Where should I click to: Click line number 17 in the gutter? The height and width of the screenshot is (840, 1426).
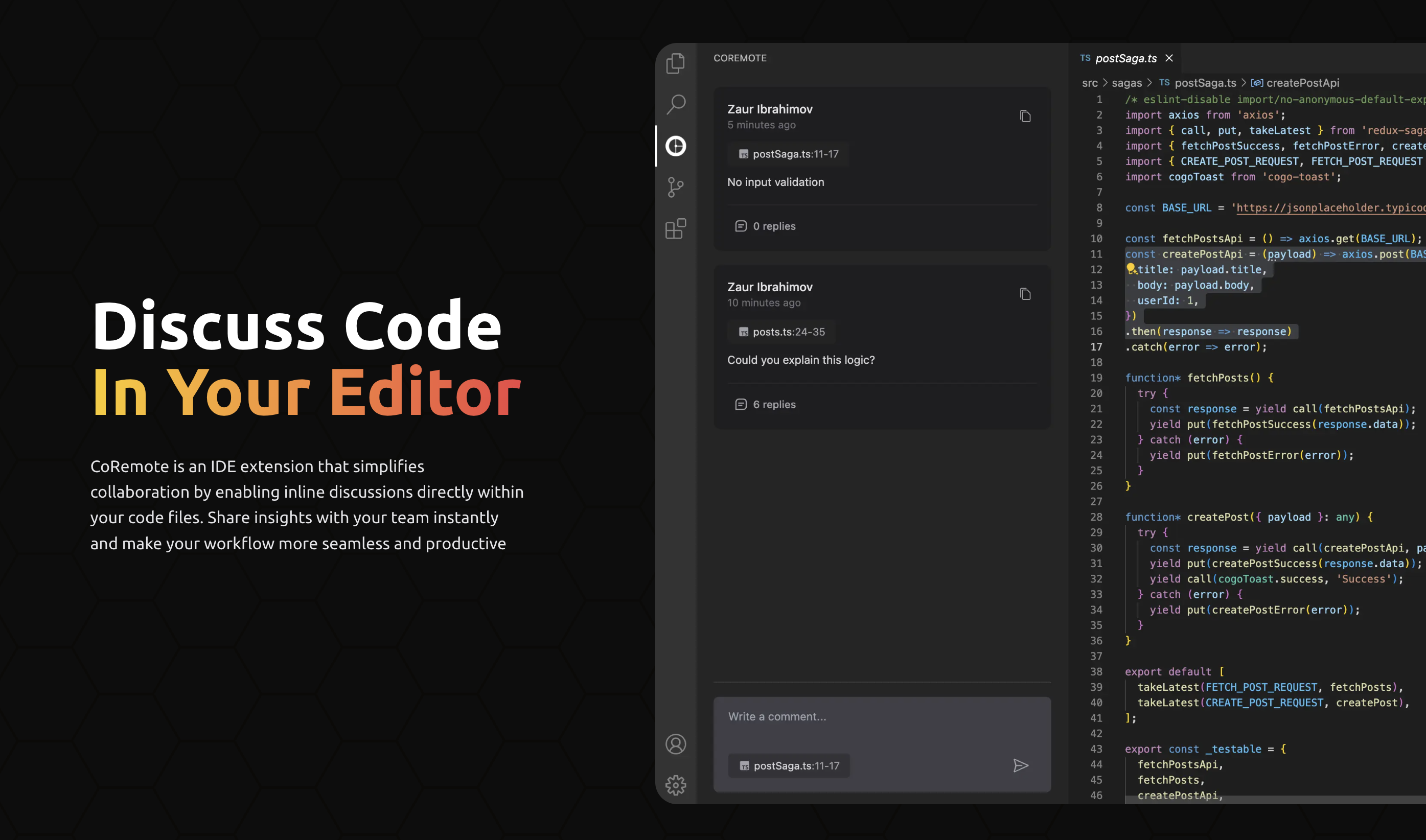pos(1096,347)
